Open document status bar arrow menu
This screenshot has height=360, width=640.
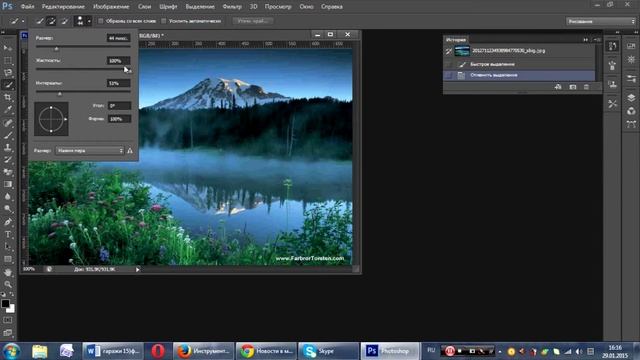tap(138, 269)
